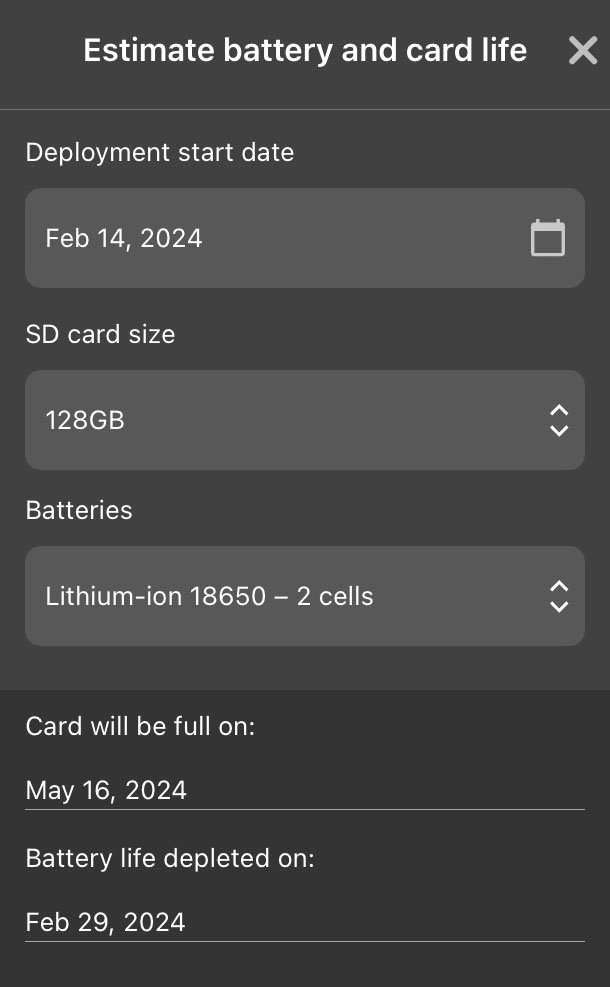Viewport: 610px width, 987px height.
Task: Click the up chevron on the 128GB selector
Action: [558, 412]
